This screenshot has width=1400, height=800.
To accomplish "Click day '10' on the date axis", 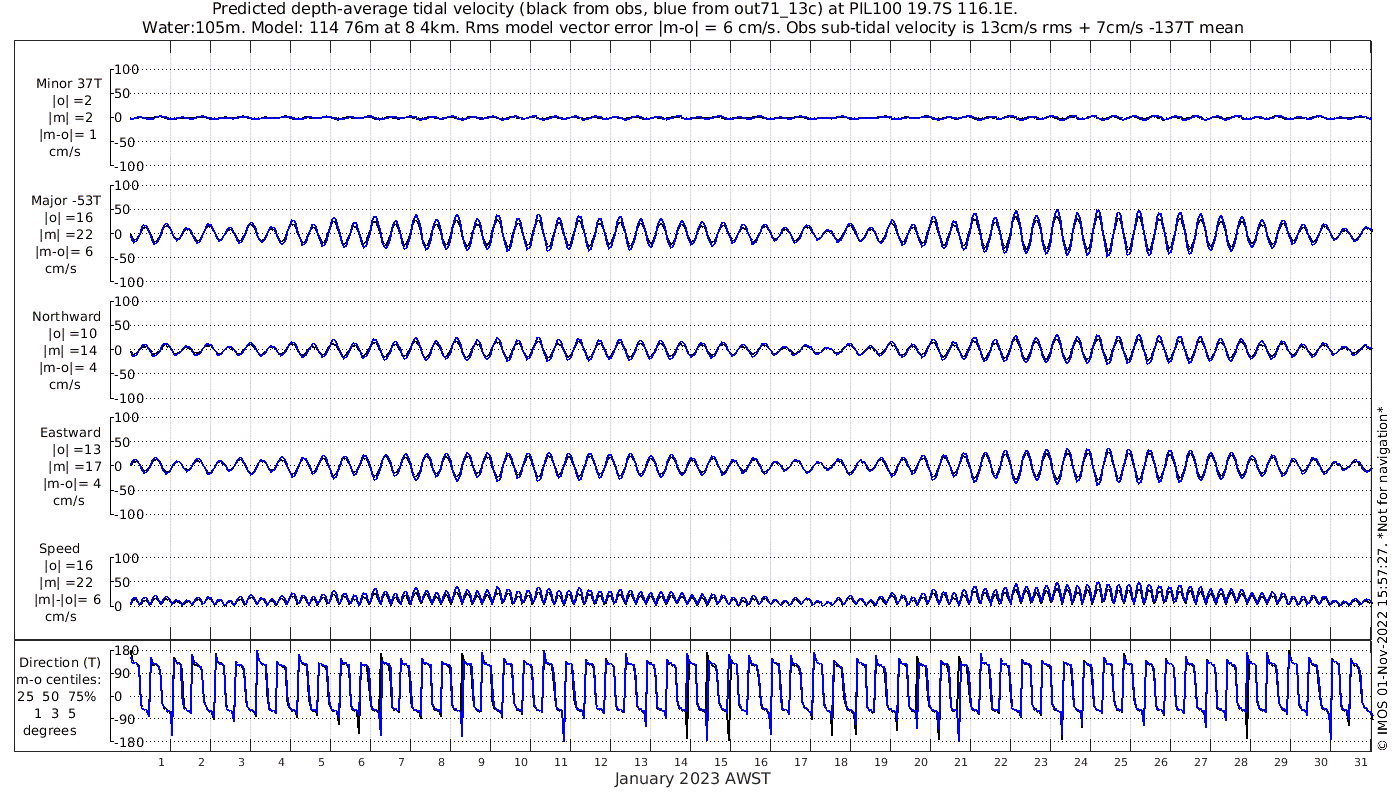I will pos(521,762).
